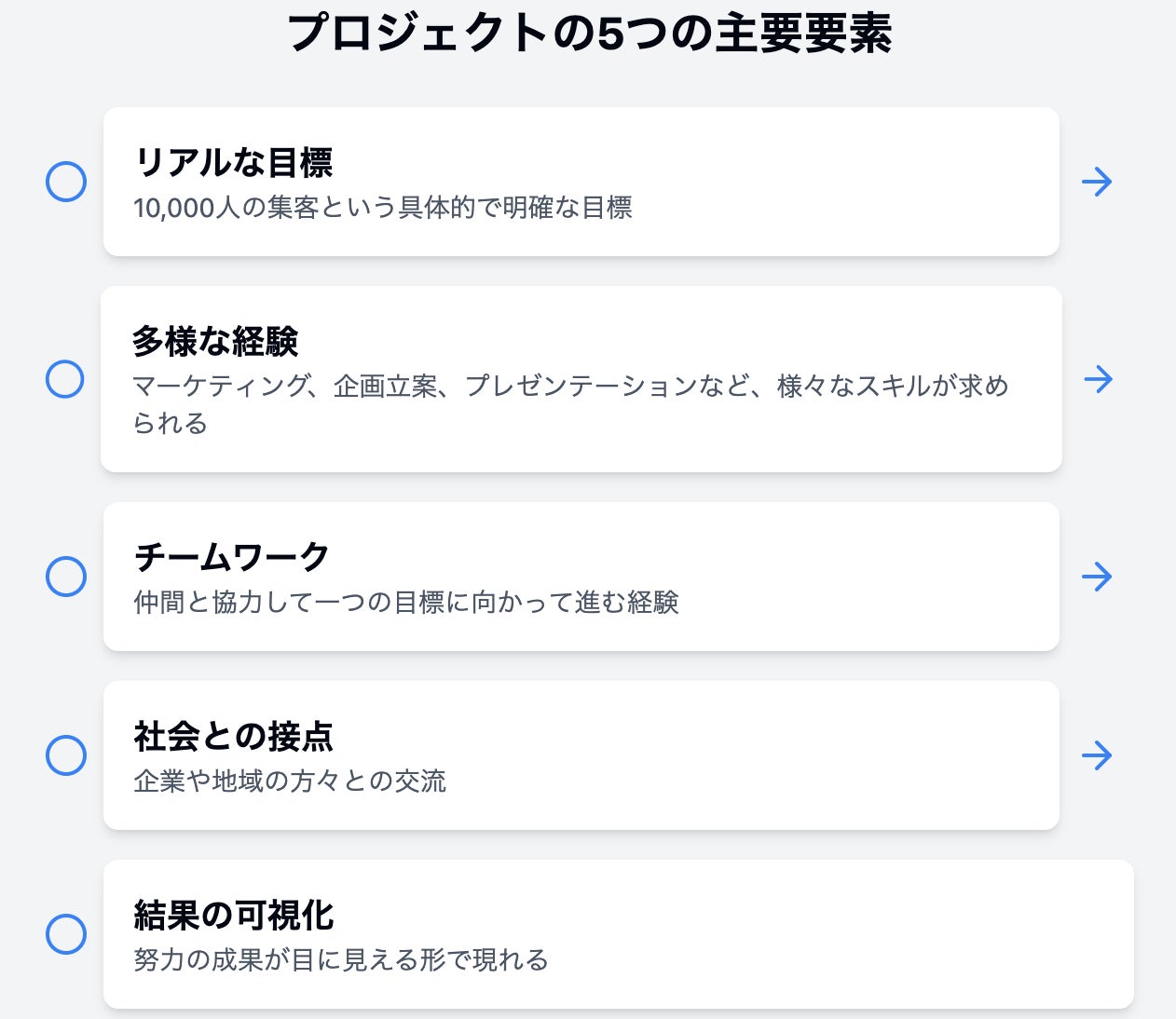Click the 10,000人の集客 description text

click(382, 208)
